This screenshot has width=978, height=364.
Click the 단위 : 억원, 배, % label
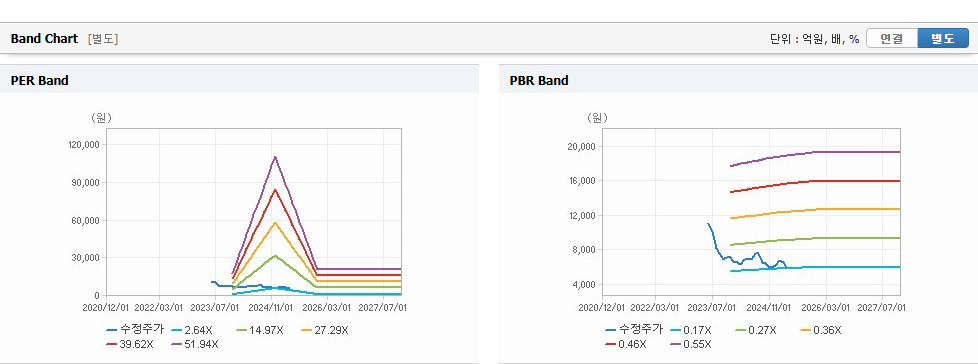click(815, 39)
